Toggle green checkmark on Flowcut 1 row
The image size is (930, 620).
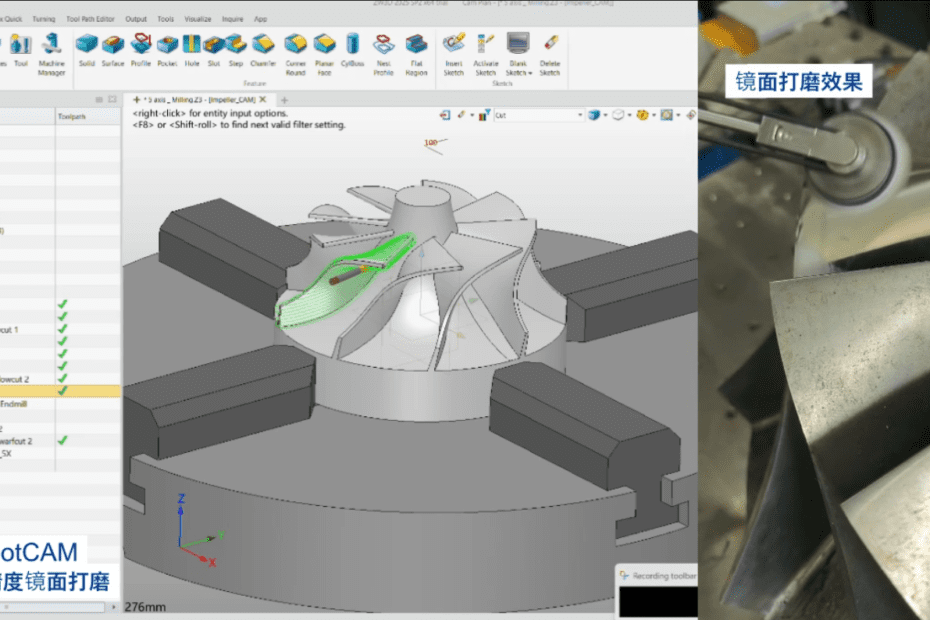pyautogui.click(x=63, y=329)
